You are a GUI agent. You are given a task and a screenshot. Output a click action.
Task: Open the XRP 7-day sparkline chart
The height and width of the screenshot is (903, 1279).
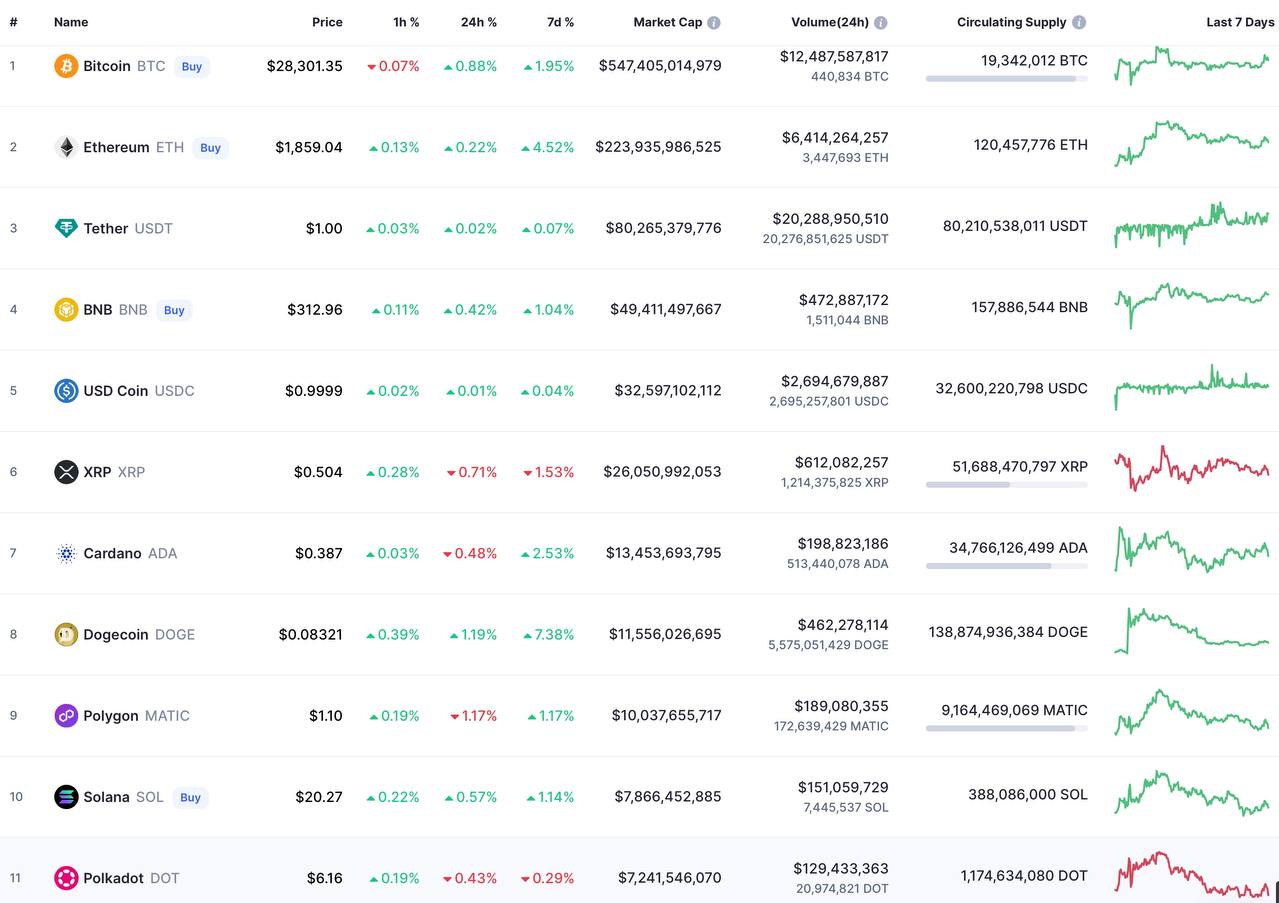[1191, 468]
